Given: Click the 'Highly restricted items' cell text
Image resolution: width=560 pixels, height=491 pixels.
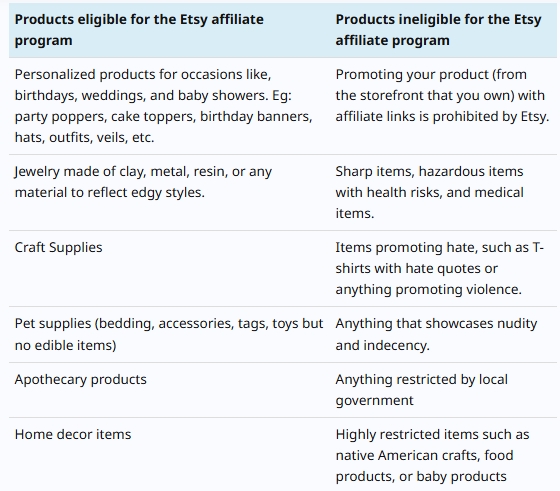Looking at the screenshot, I should [432, 456].
